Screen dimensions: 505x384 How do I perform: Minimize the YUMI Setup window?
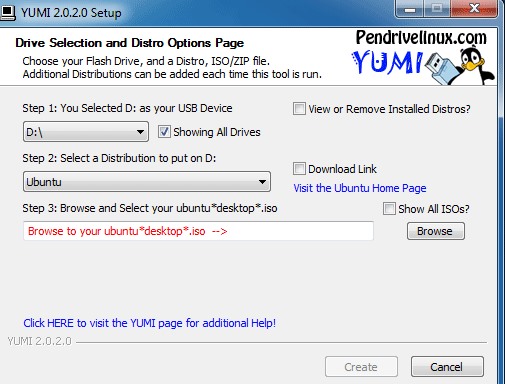(410, 9)
